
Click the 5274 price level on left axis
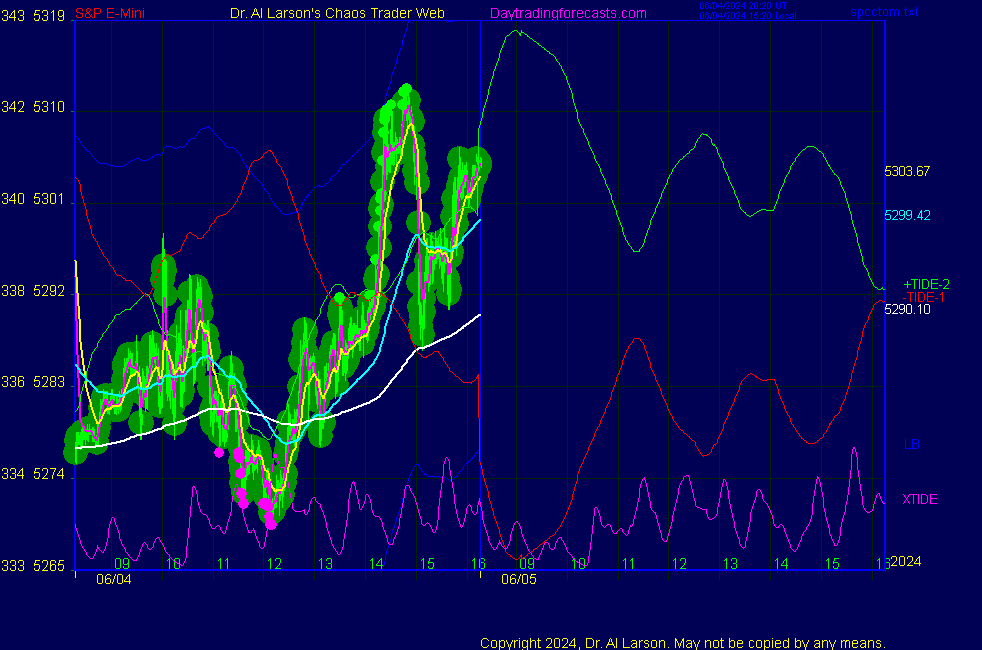[47, 474]
